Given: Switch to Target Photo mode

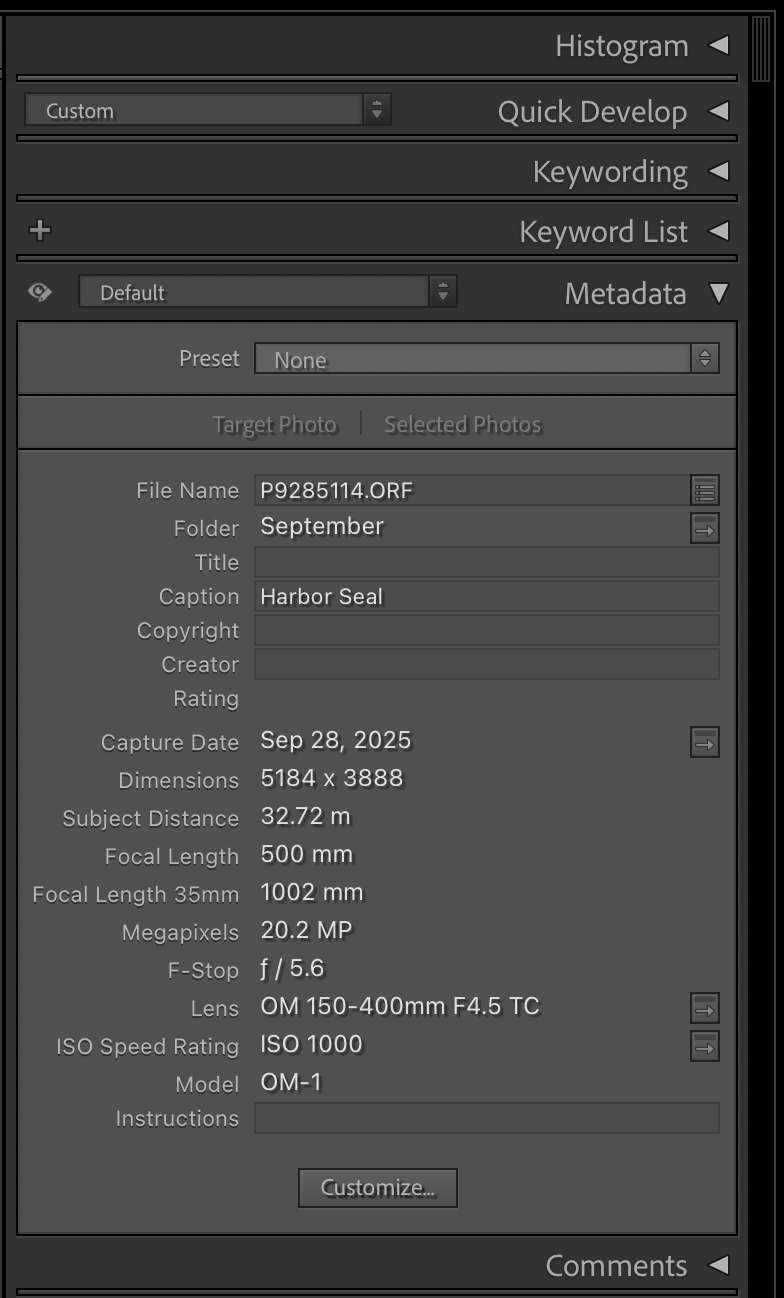Looking at the screenshot, I should (275, 425).
